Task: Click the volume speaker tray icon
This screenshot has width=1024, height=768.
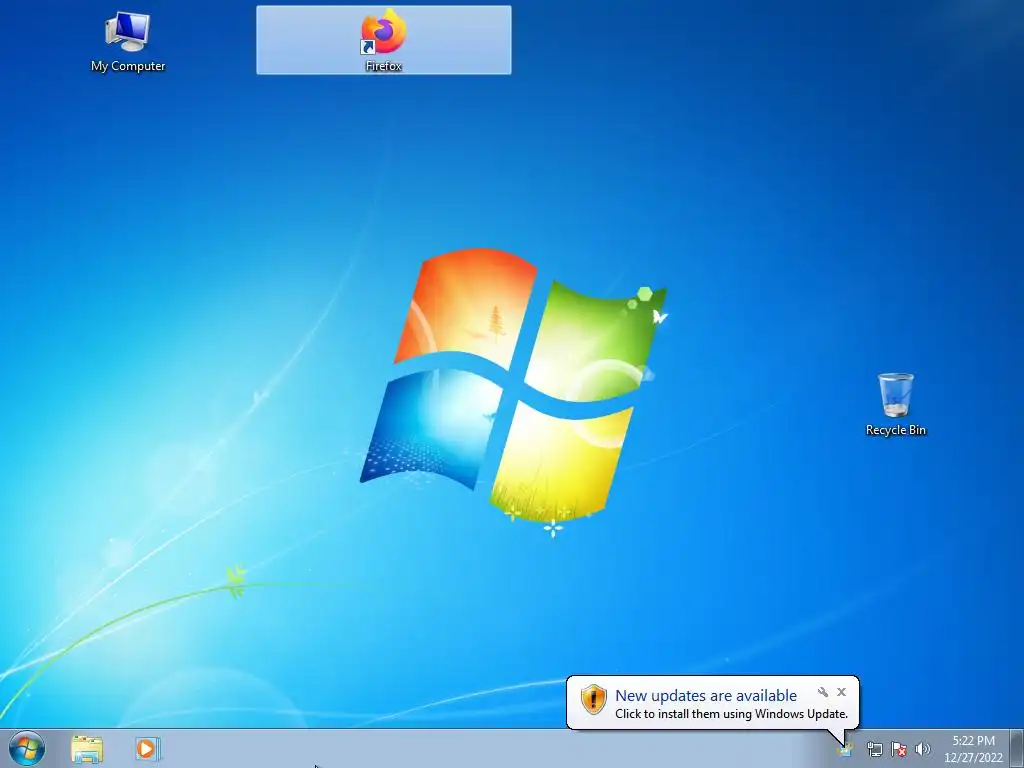Action: (x=923, y=749)
